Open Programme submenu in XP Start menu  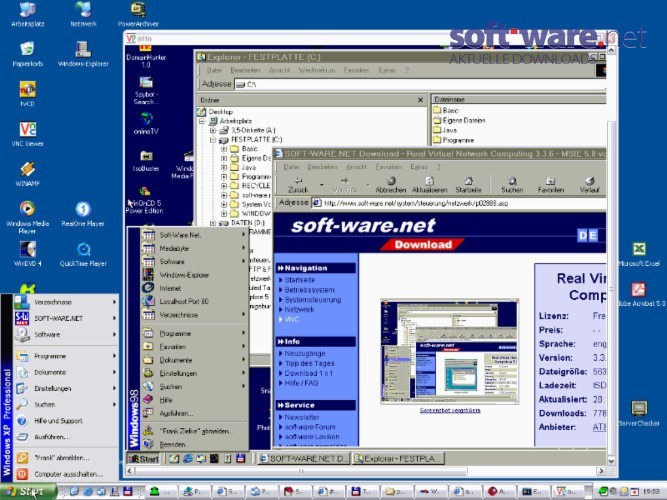(66, 356)
